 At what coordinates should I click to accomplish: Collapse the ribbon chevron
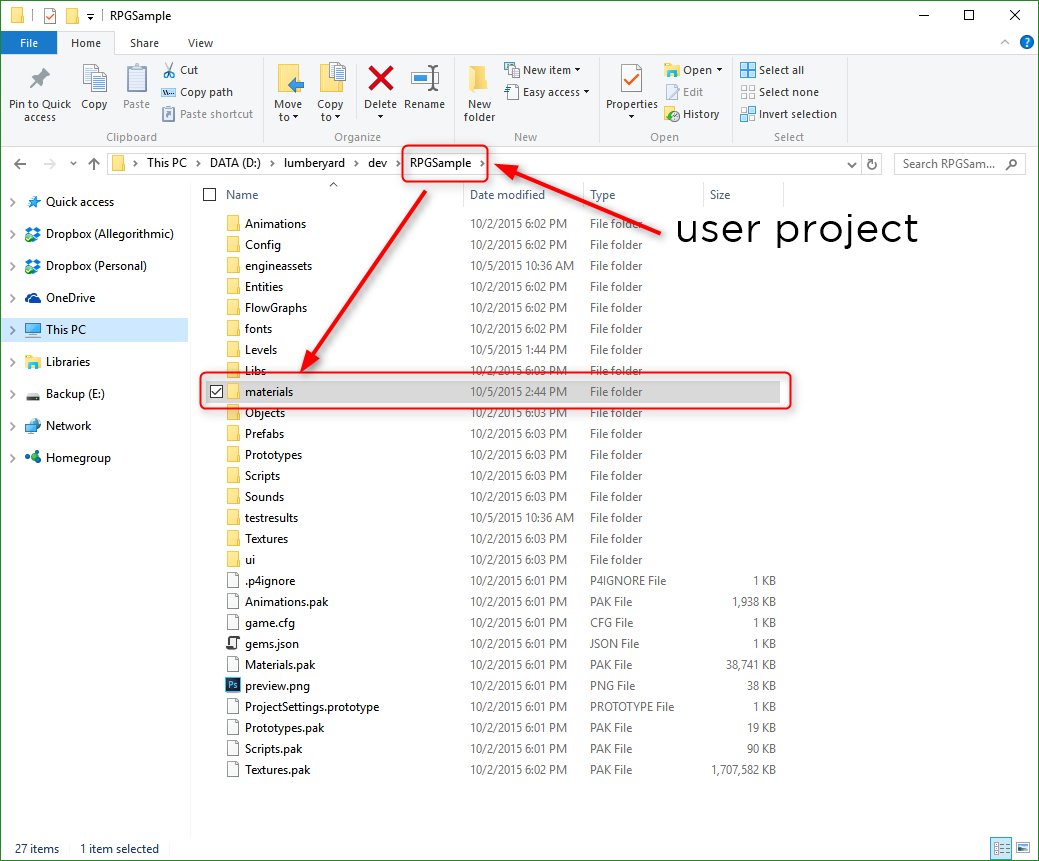(1005, 42)
